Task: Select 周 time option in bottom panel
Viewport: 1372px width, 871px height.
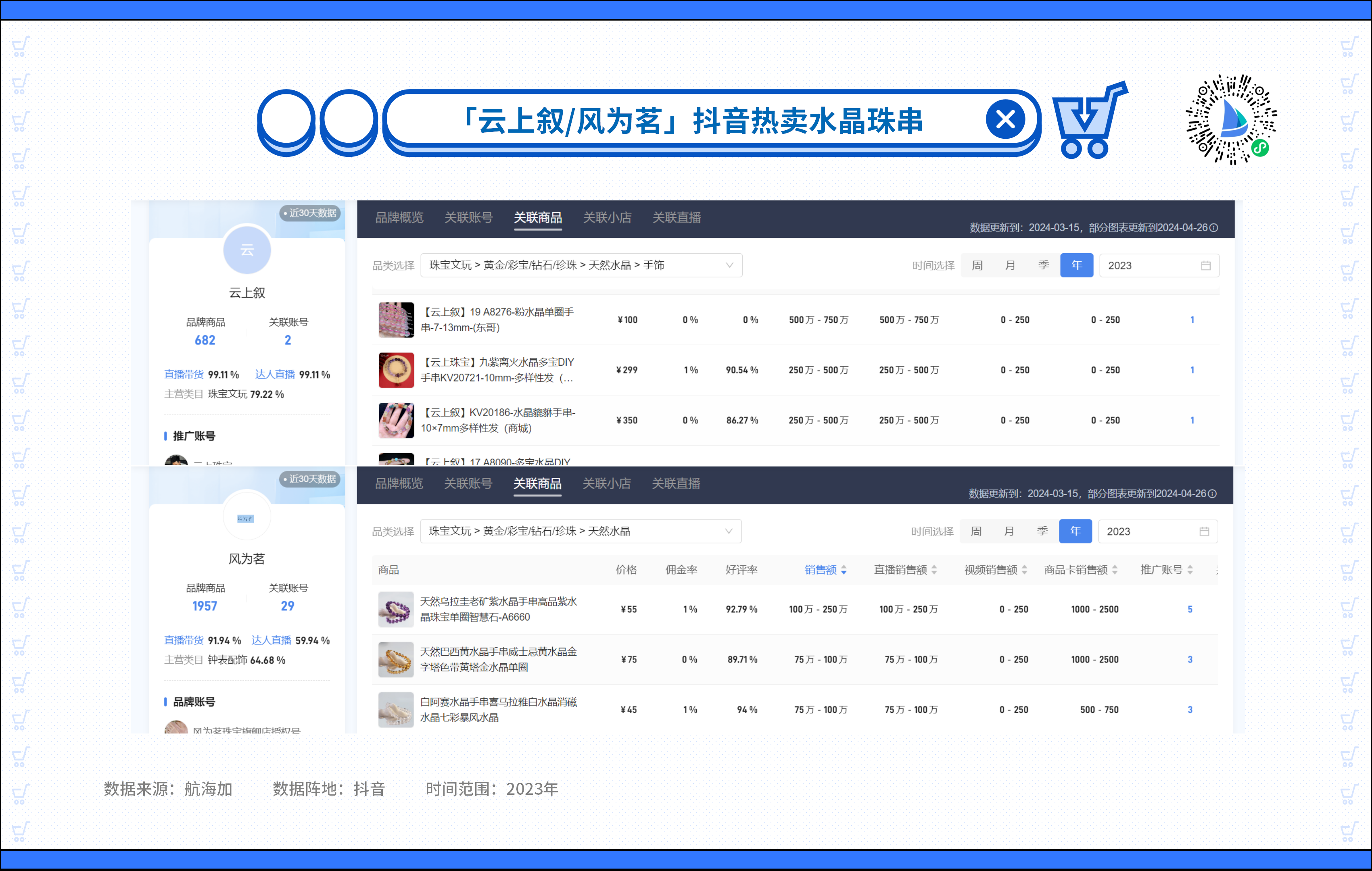Action: pyautogui.click(x=976, y=531)
